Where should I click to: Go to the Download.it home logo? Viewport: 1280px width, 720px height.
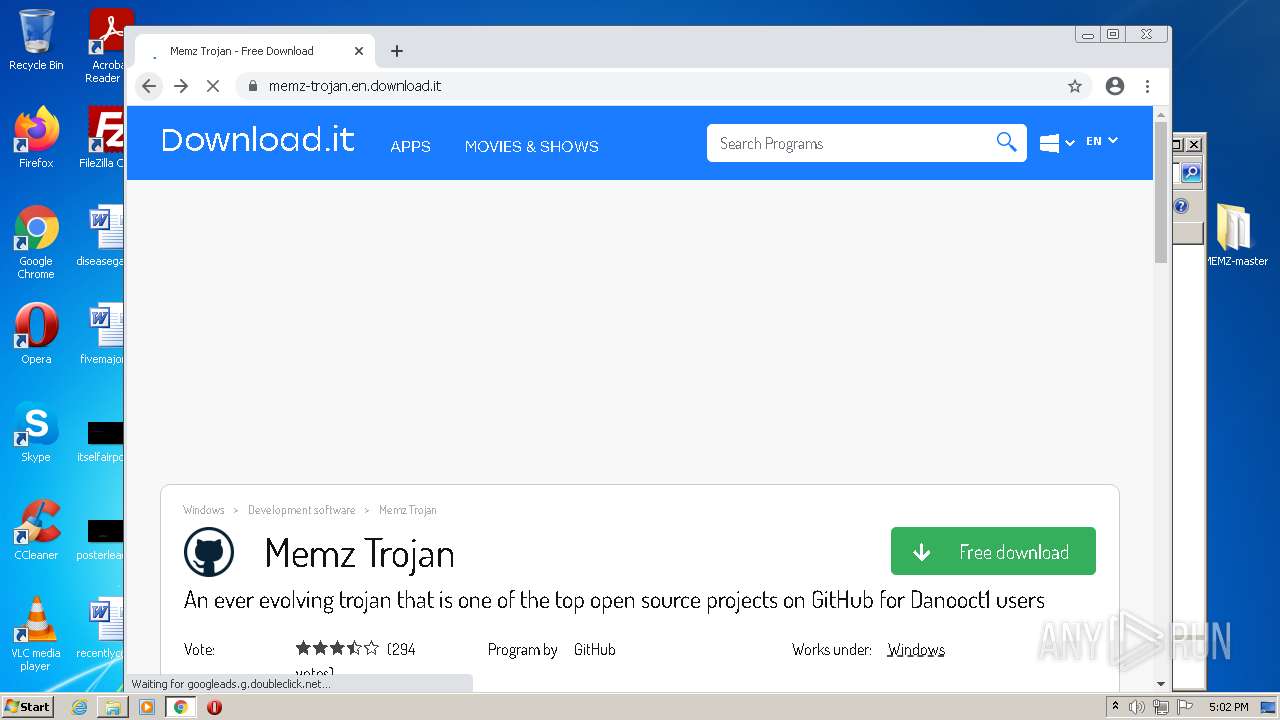click(258, 140)
